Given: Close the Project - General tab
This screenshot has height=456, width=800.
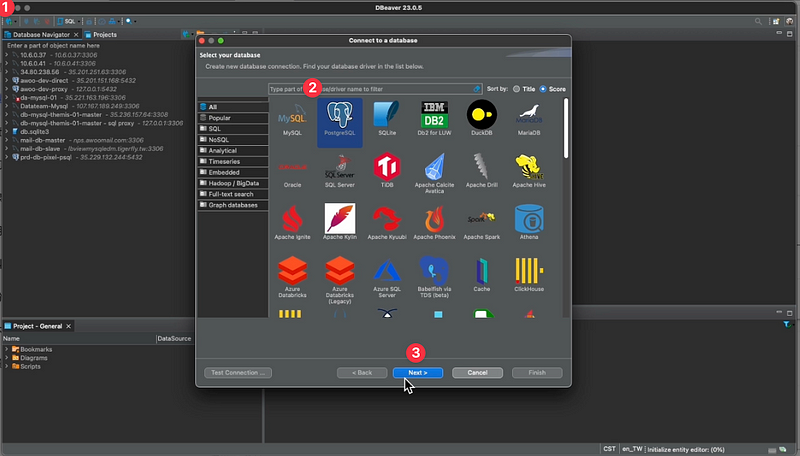Looking at the screenshot, I should point(68,326).
